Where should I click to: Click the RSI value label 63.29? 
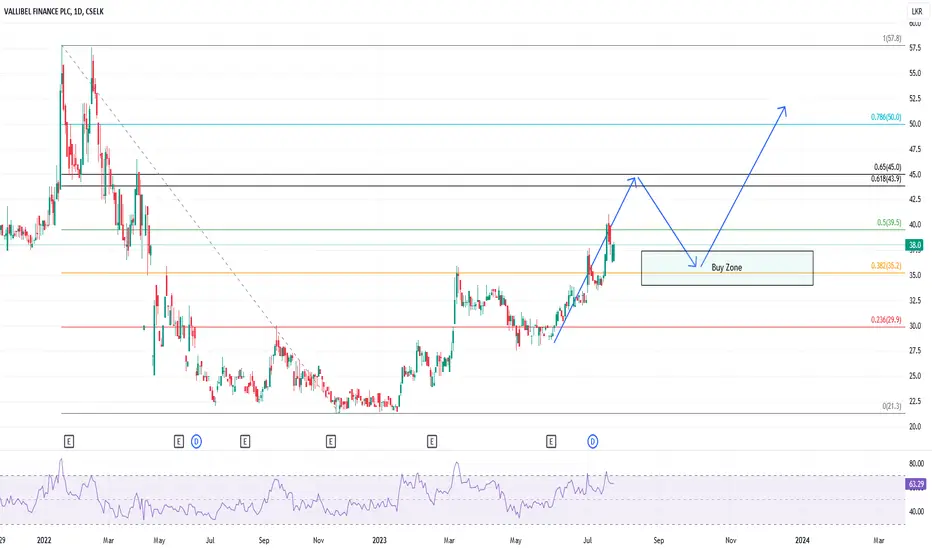pos(915,484)
